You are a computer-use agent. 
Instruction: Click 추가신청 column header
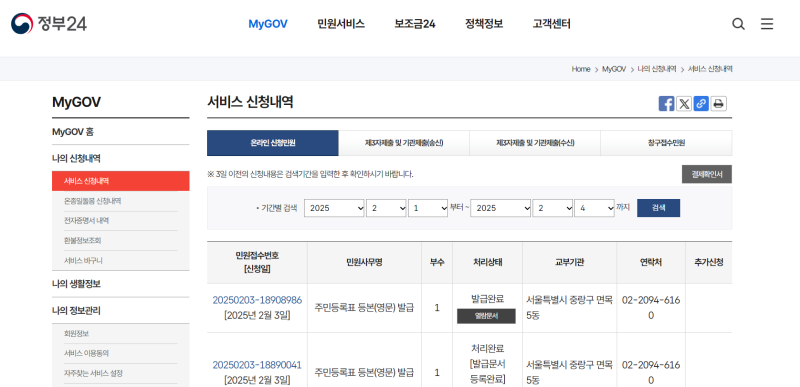point(709,263)
